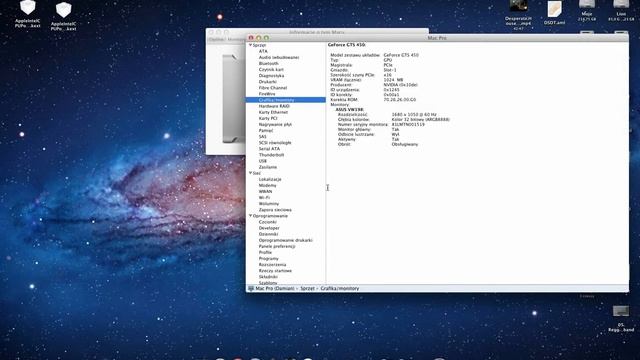Select Składniki entry
Viewport: 640px width, 360px height.
tap(268, 277)
